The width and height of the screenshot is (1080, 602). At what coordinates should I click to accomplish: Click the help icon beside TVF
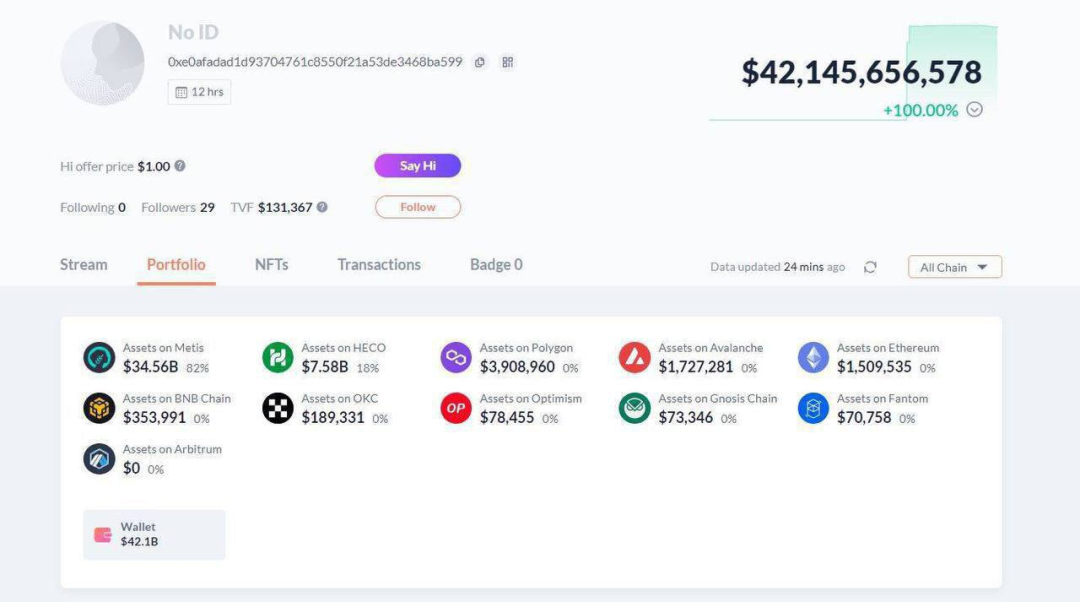coord(322,208)
